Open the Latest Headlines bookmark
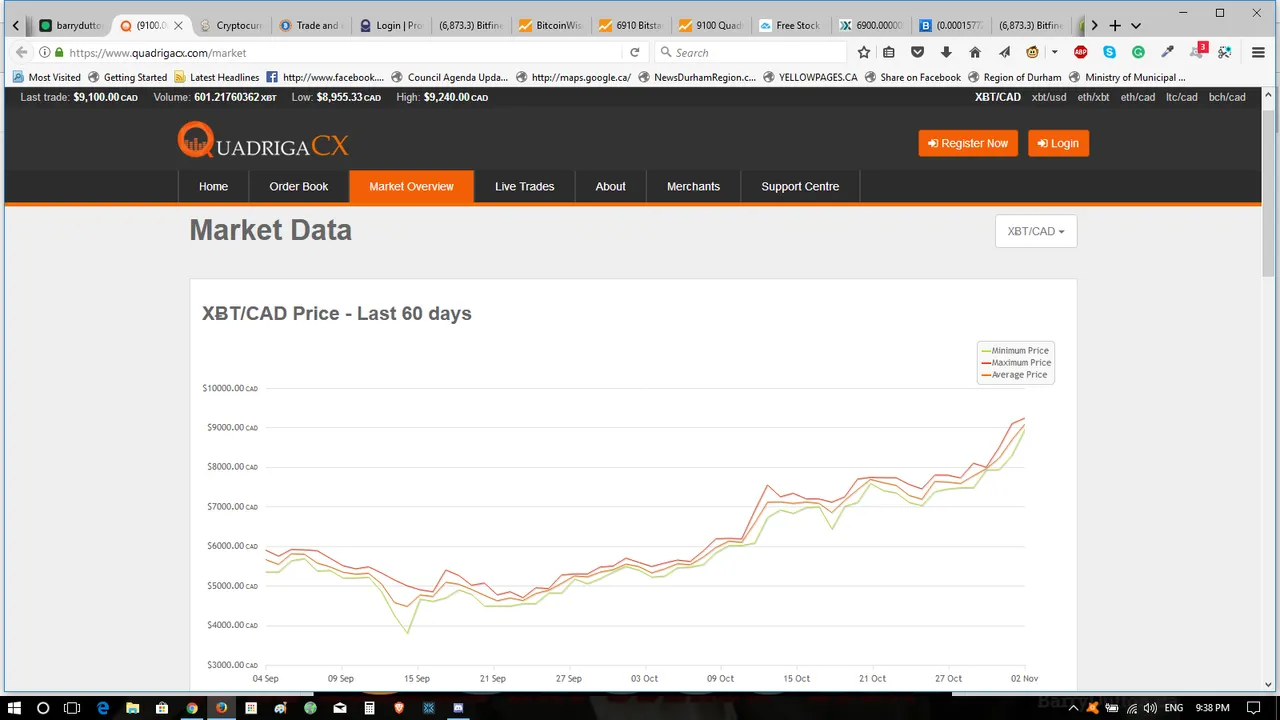1280x720 pixels. pyautogui.click(x=216, y=77)
